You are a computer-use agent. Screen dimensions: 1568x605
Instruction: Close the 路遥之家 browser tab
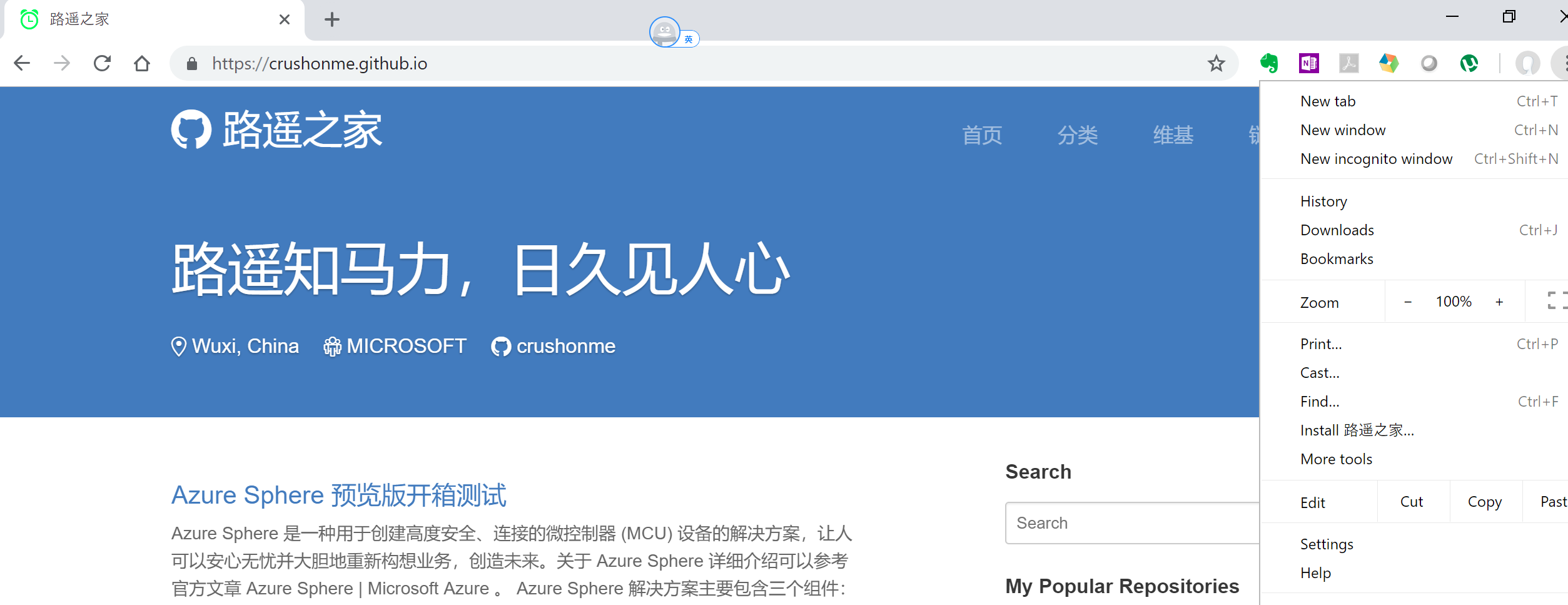(285, 19)
